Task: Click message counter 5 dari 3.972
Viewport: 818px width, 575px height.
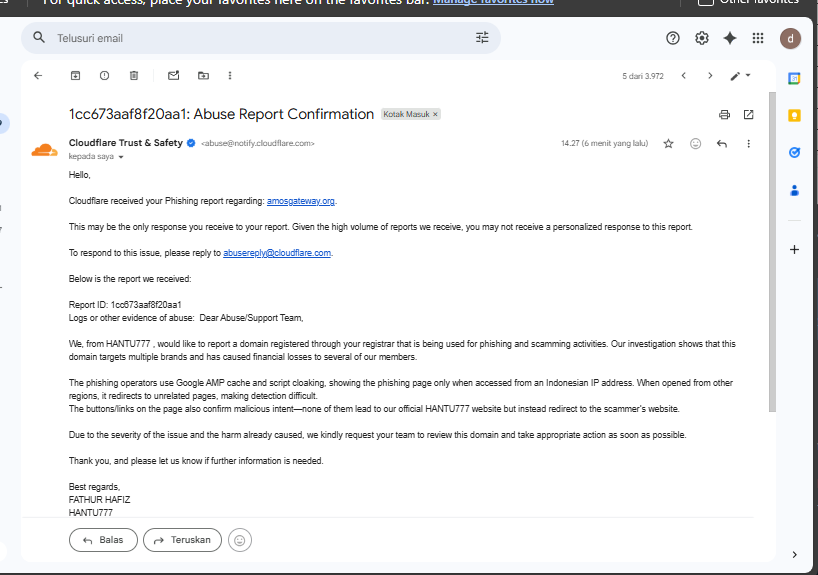Action: tap(643, 76)
